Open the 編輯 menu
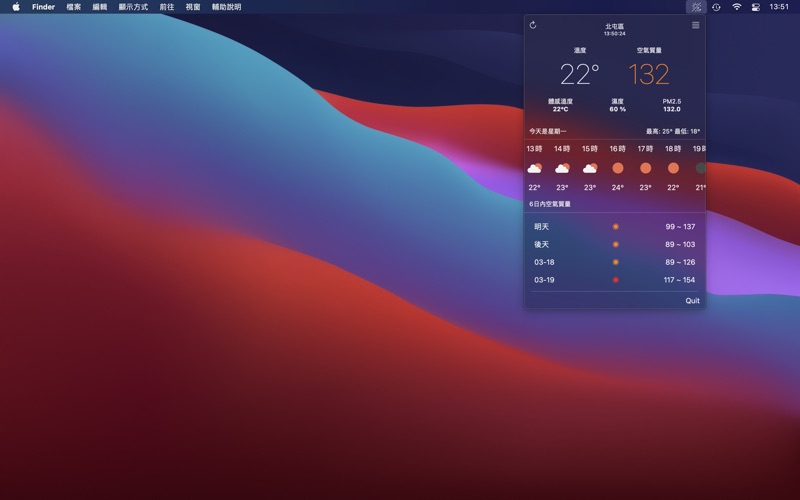This screenshot has width=800, height=500. [99, 7]
